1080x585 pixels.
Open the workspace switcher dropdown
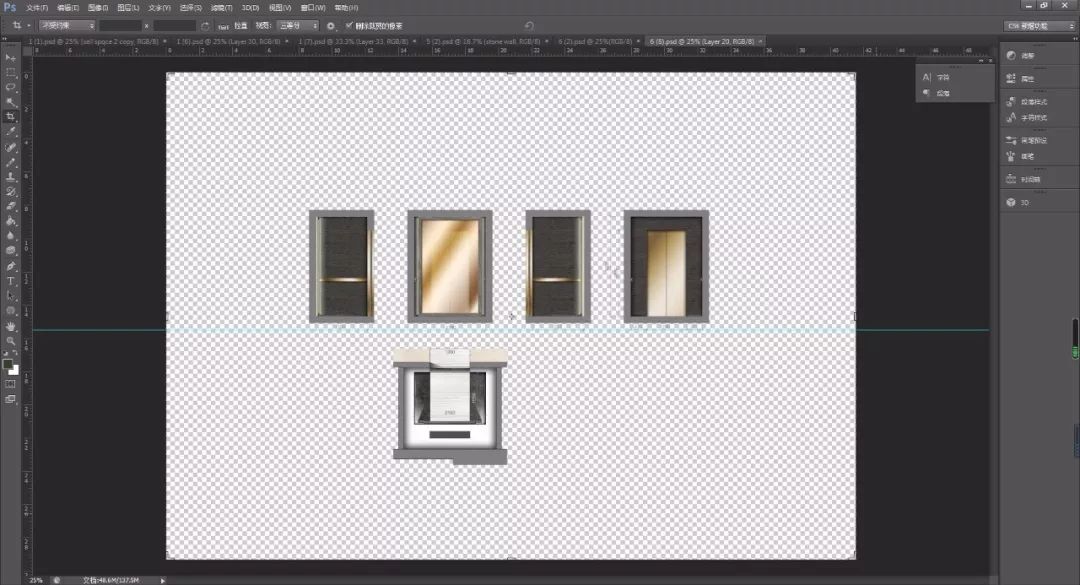click(1040, 25)
